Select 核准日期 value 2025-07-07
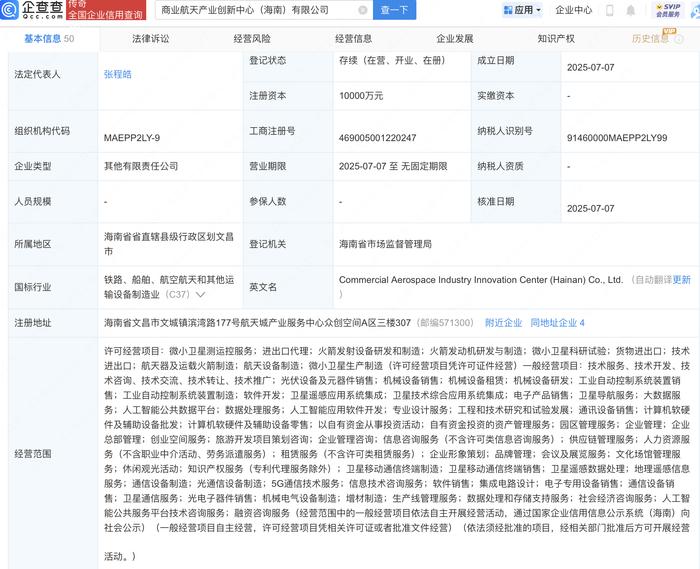Image resolution: width=700 pixels, height=569 pixels. coord(591,208)
